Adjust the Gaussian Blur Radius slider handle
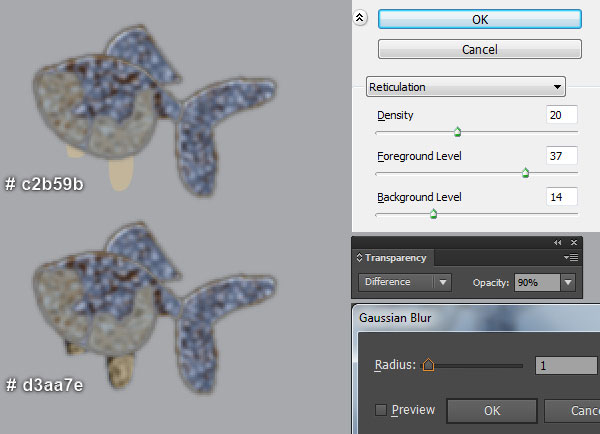 (x=429, y=365)
